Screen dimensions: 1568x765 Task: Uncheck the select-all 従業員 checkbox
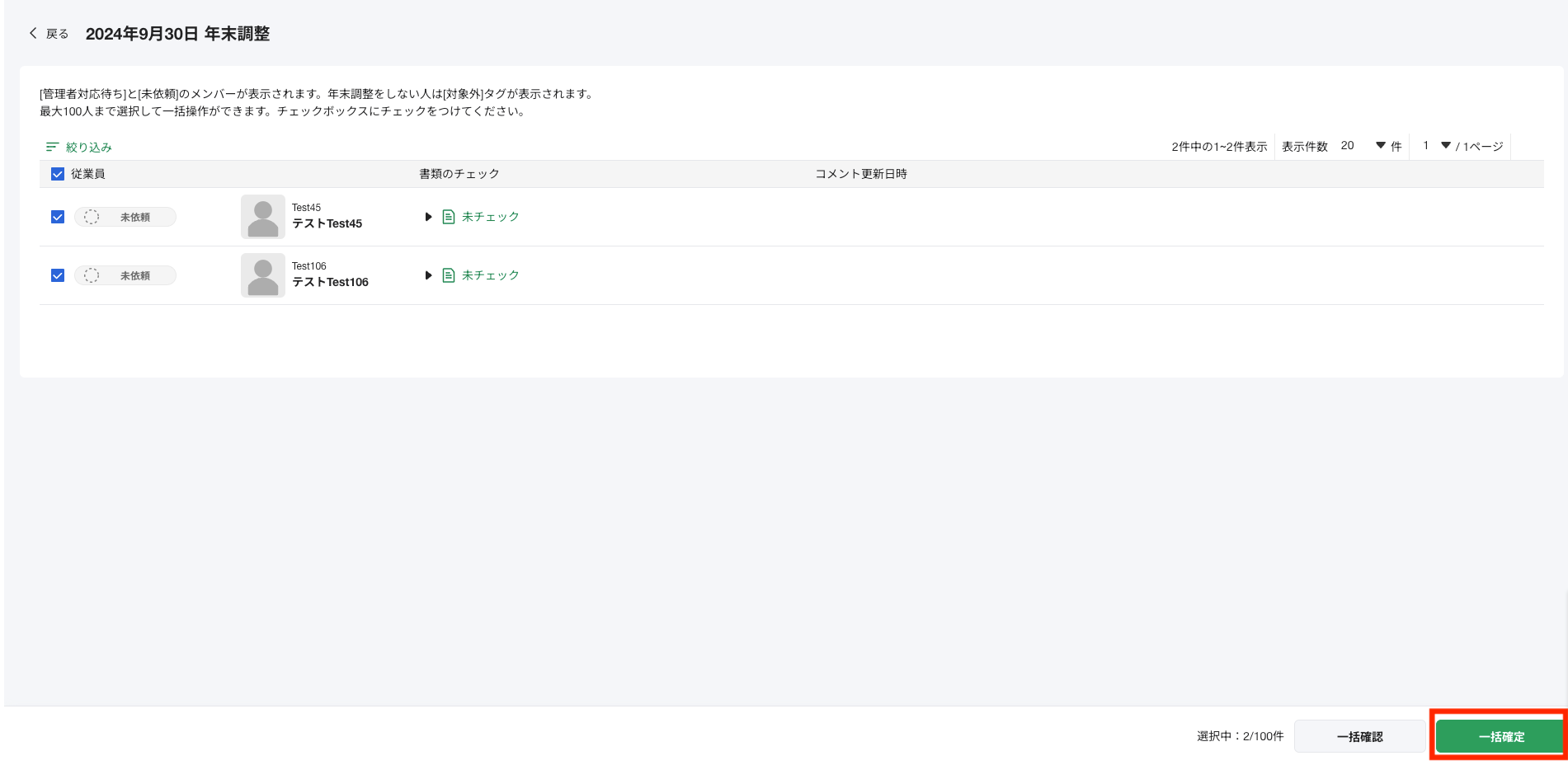(57, 174)
